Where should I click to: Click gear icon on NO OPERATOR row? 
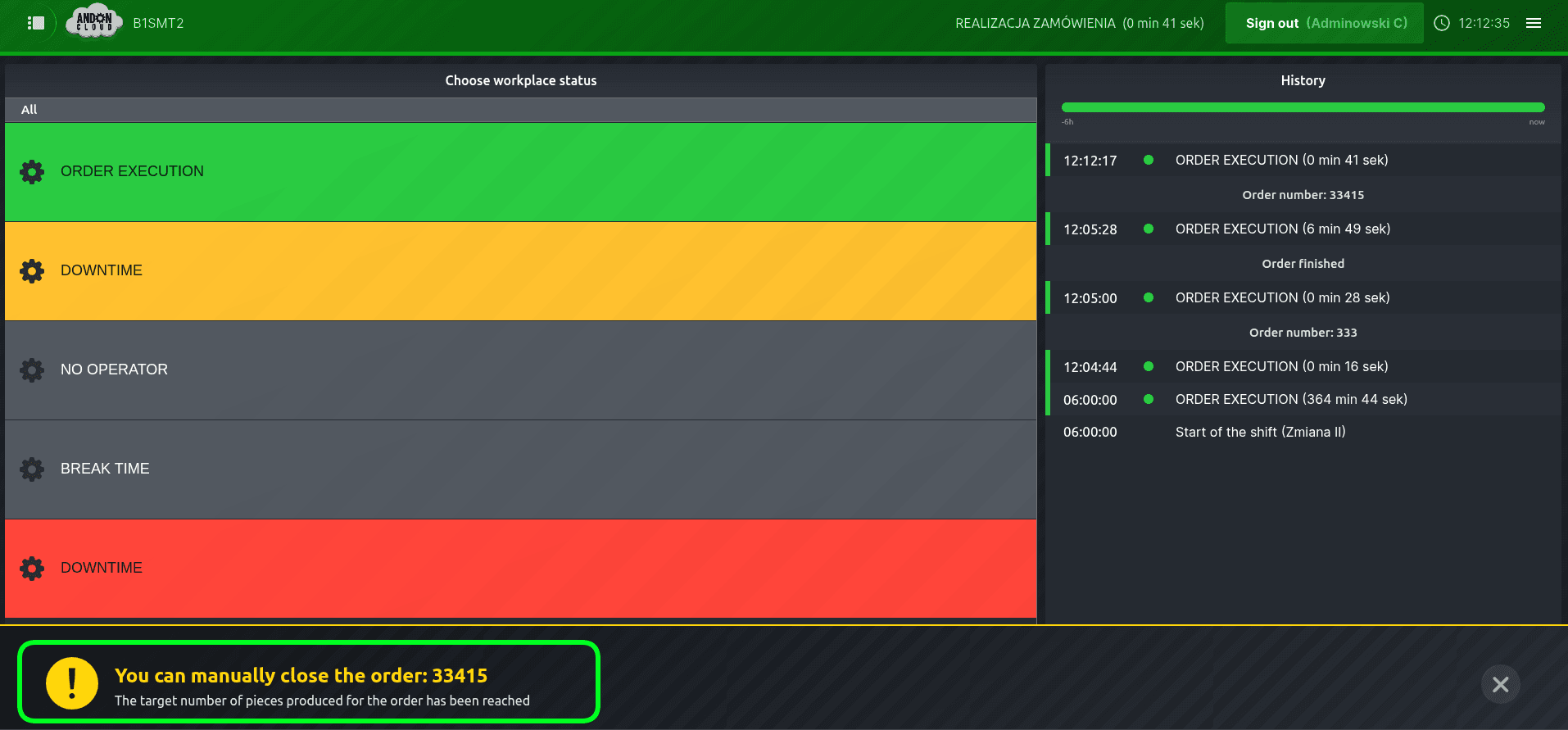[x=32, y=370]
